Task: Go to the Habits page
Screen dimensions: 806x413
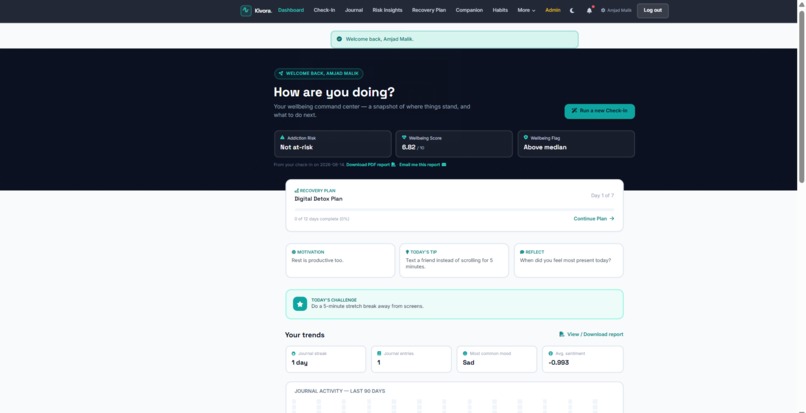Action: click(500, 10)
